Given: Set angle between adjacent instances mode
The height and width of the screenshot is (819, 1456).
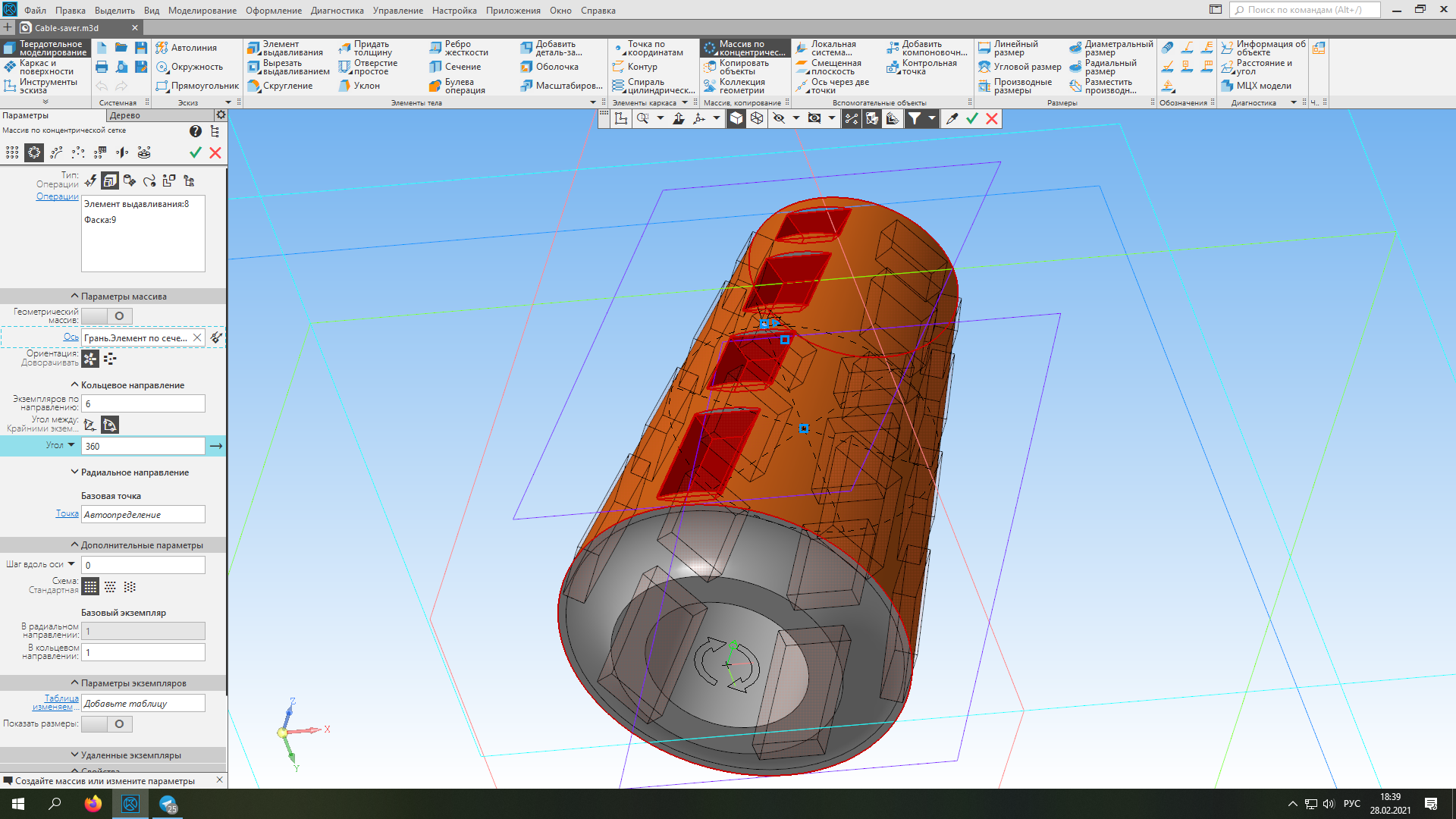Looking at the screenshot, I should click(x=90, y=425).
